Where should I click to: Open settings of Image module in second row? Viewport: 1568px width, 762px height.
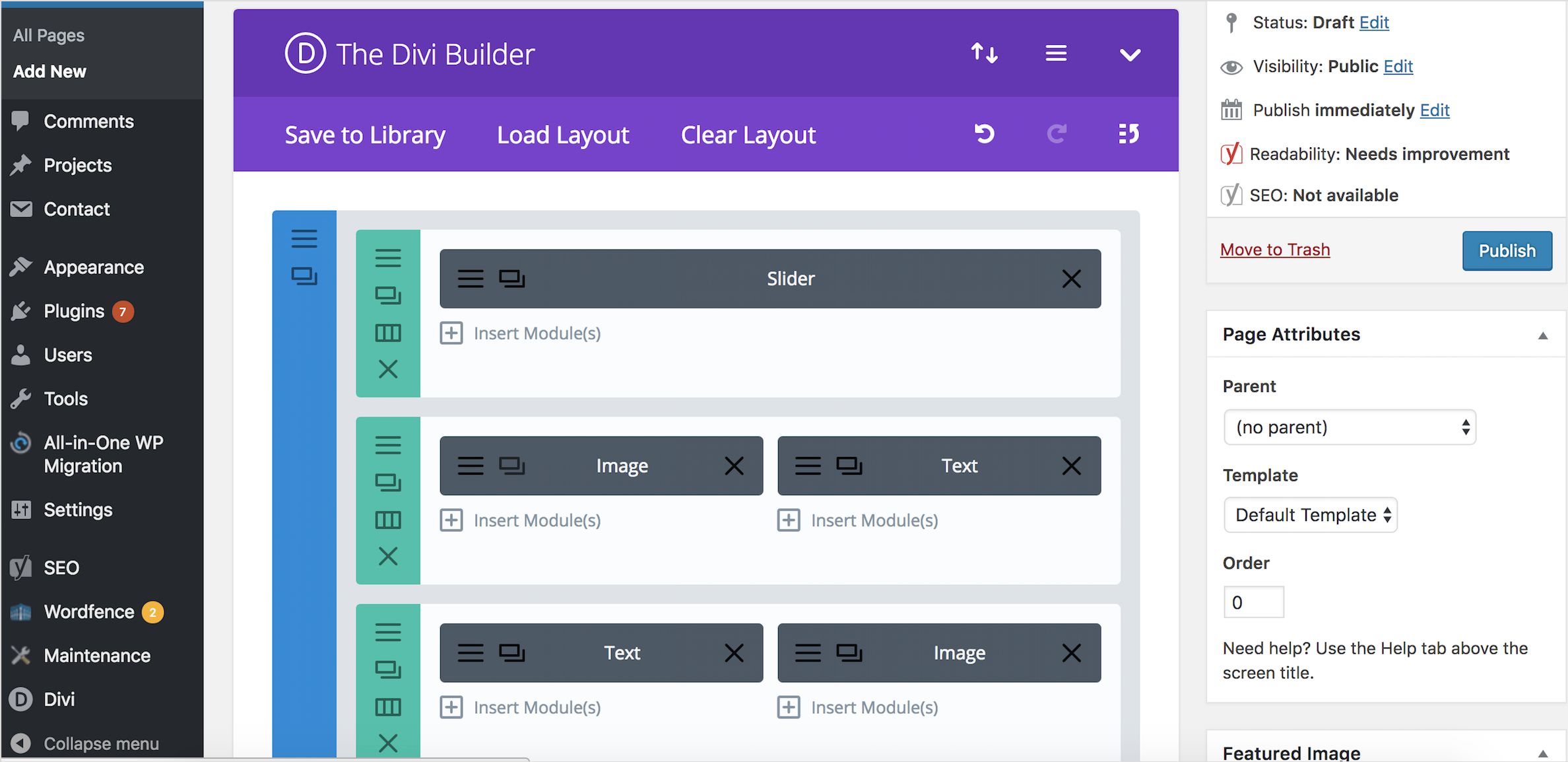(471, 466)
